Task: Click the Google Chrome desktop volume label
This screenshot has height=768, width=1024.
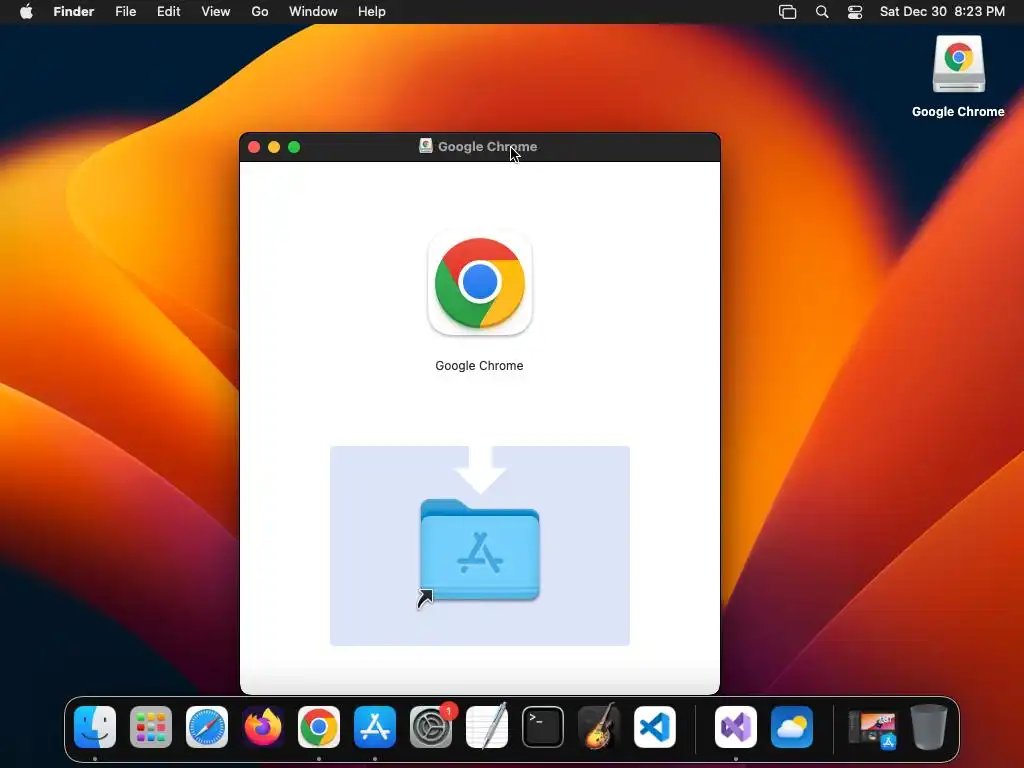Action: pos(958,112)
